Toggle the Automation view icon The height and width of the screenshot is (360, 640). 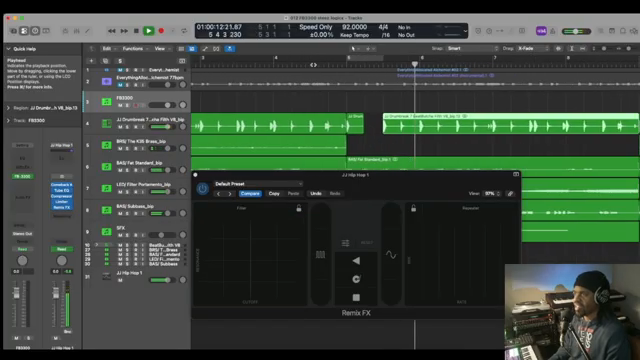(x=205, y=49)
